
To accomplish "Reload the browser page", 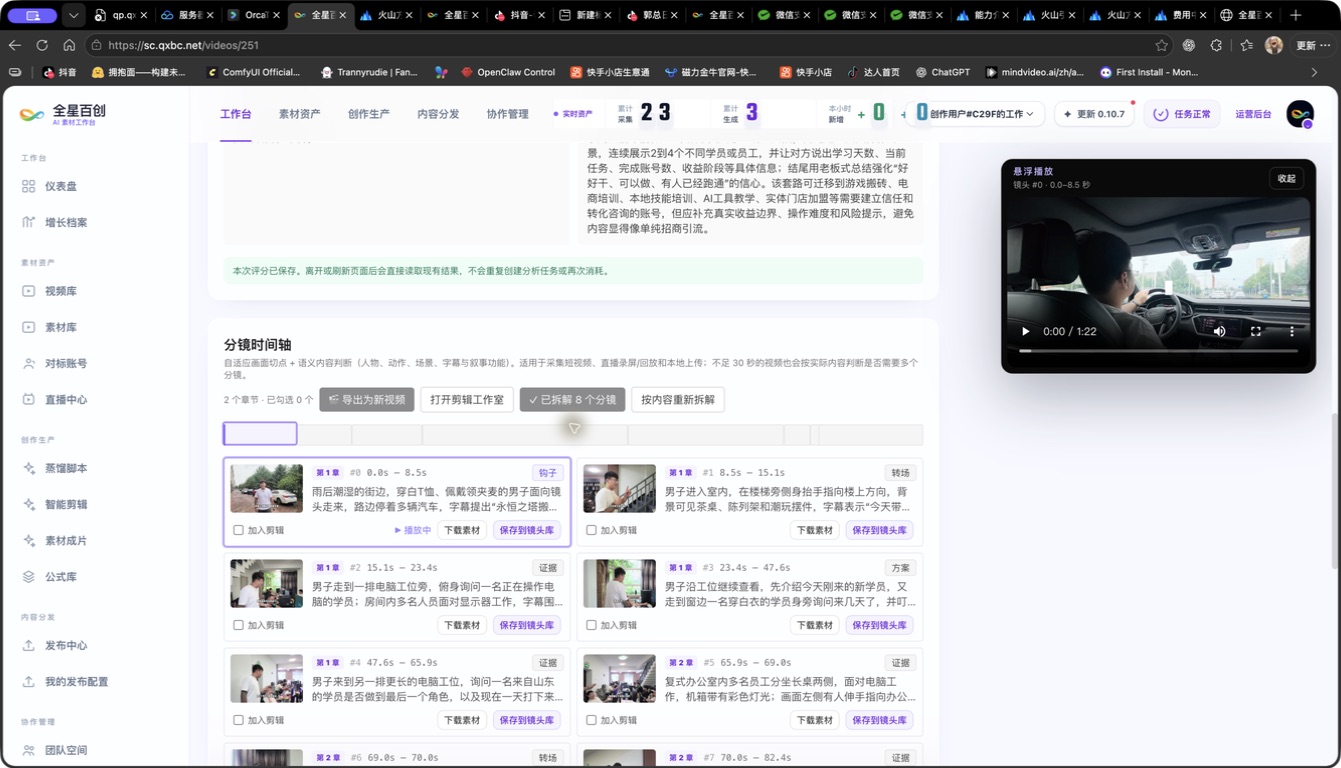I will (42, 45).
